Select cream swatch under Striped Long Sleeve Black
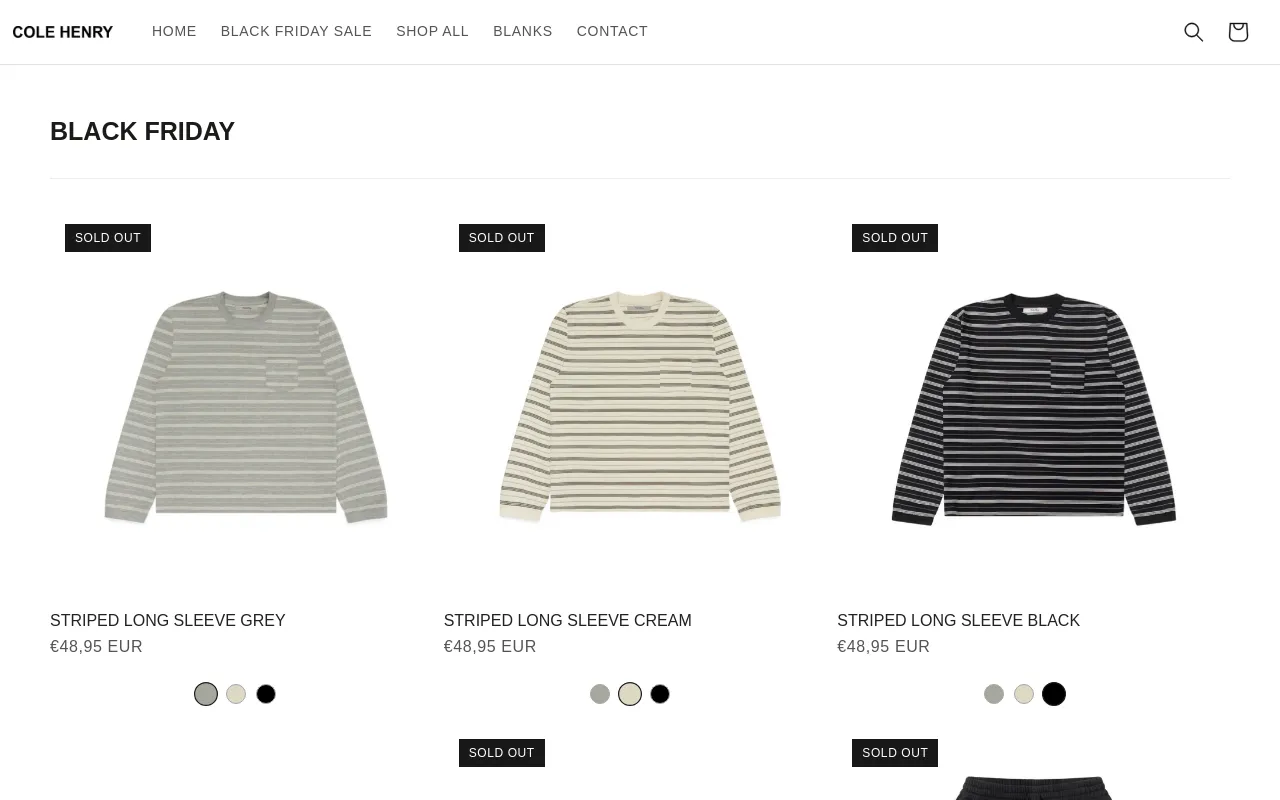Viewport: 1280px width, 800px height. pos(1024,694)
